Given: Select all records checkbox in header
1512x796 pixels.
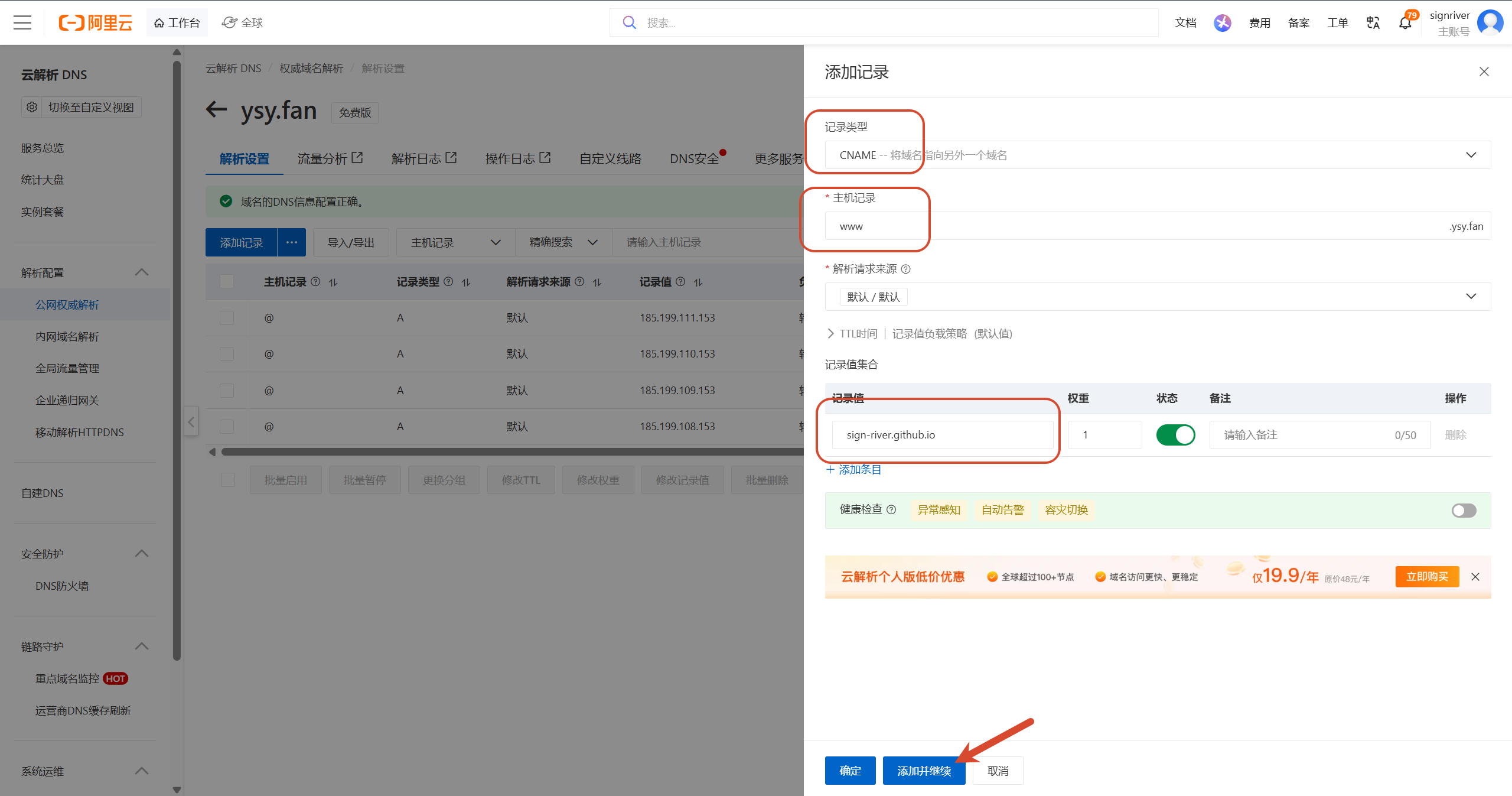Looking at the screenshot, I should pyautogui.click(x=227, y=282).
